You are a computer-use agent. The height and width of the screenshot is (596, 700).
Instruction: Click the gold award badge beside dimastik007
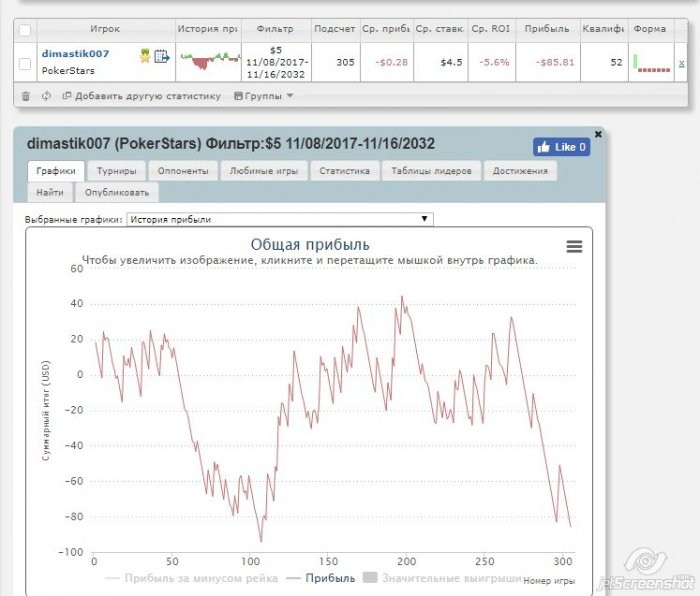(x=145, y=57)
